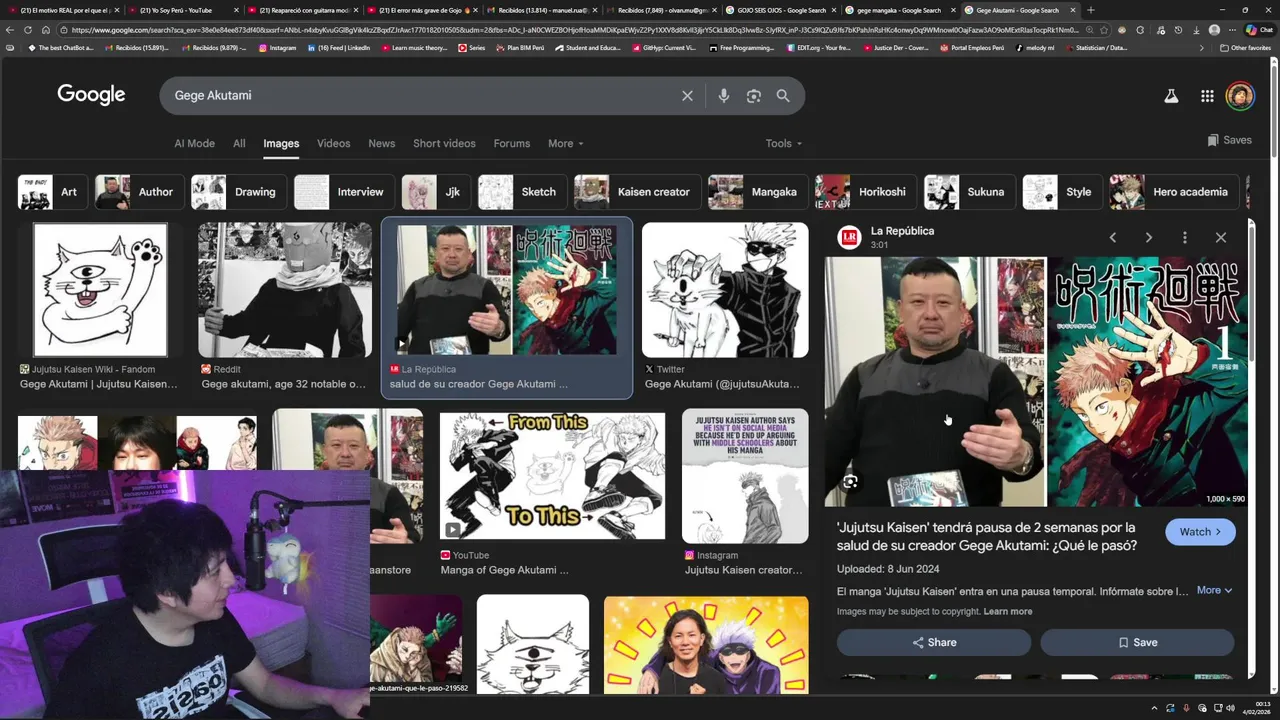Click the La República source logo
This screenshot has width=1280, height=720.
[x=849, y=237]
